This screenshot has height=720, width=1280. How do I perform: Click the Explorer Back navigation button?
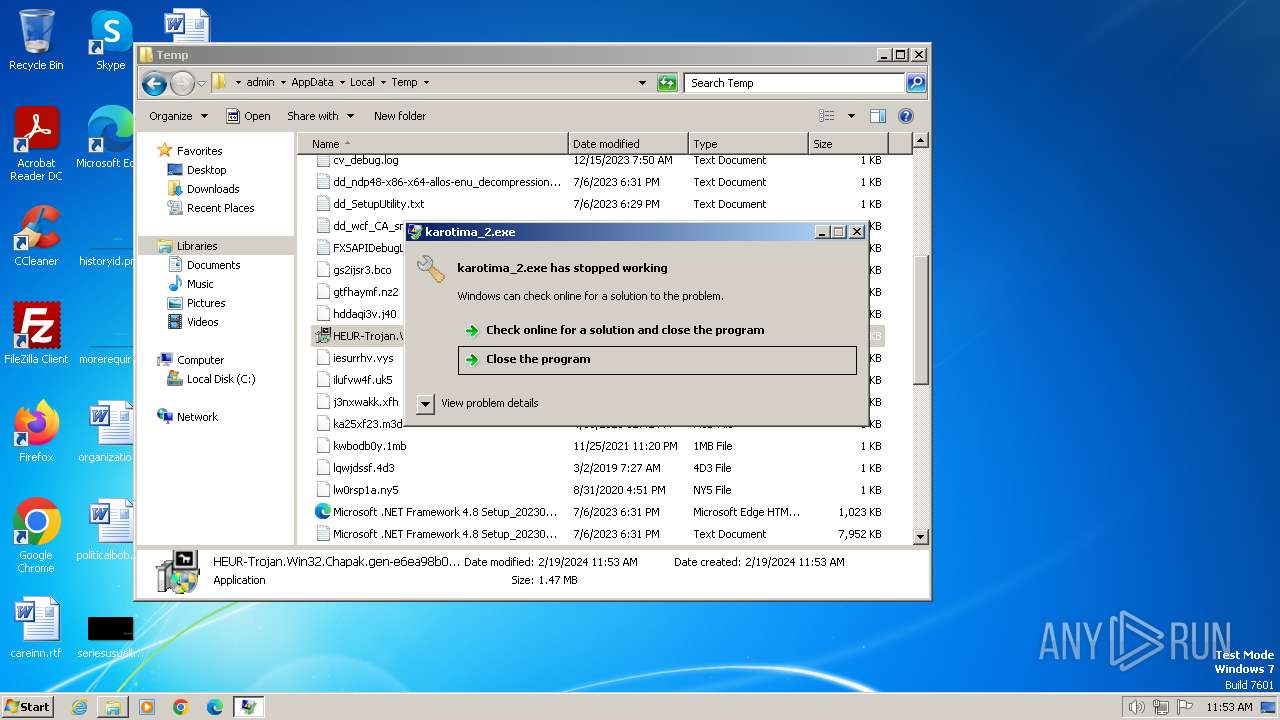[154, 83]
